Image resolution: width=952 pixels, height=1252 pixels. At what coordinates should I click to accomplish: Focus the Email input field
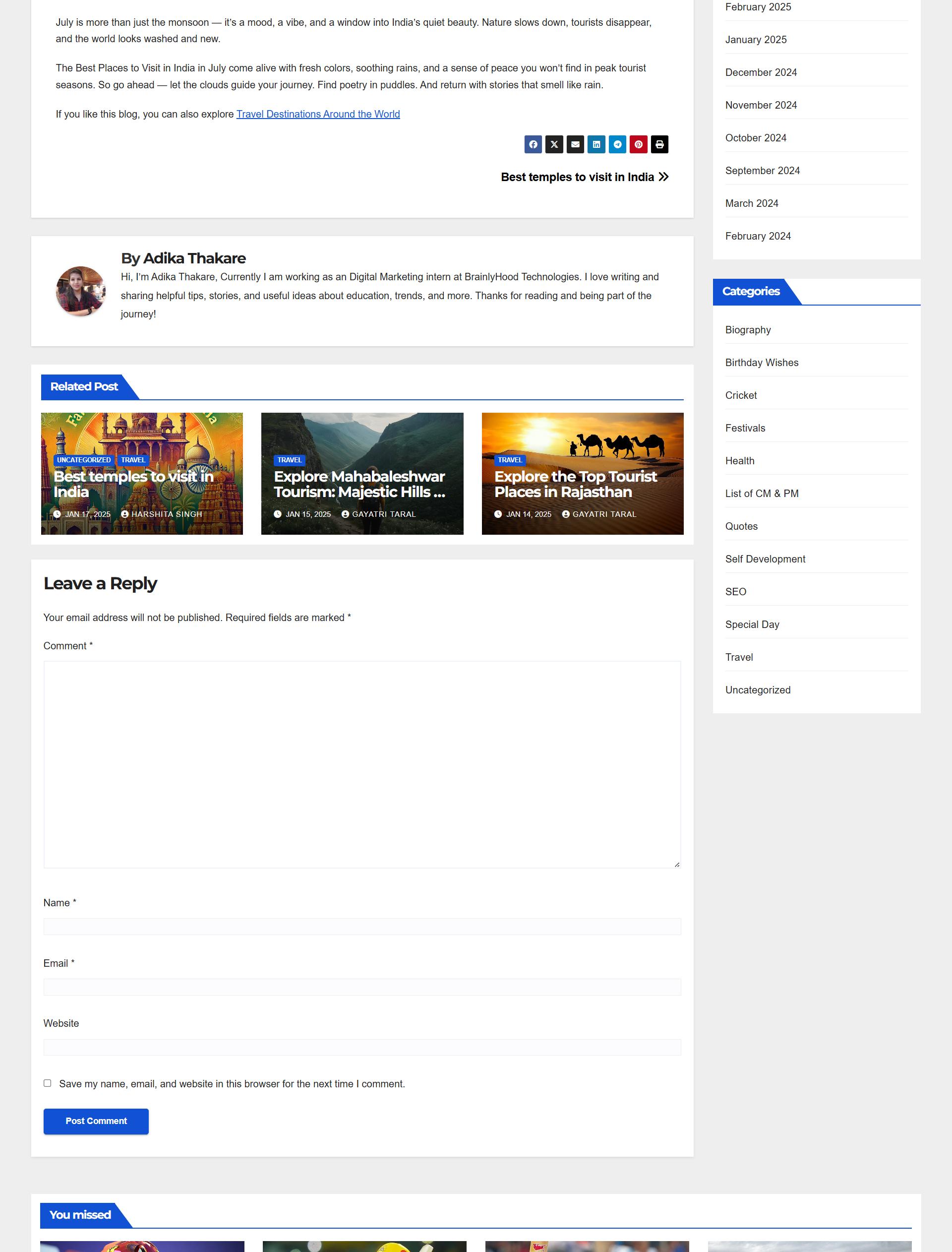(362, 987)
